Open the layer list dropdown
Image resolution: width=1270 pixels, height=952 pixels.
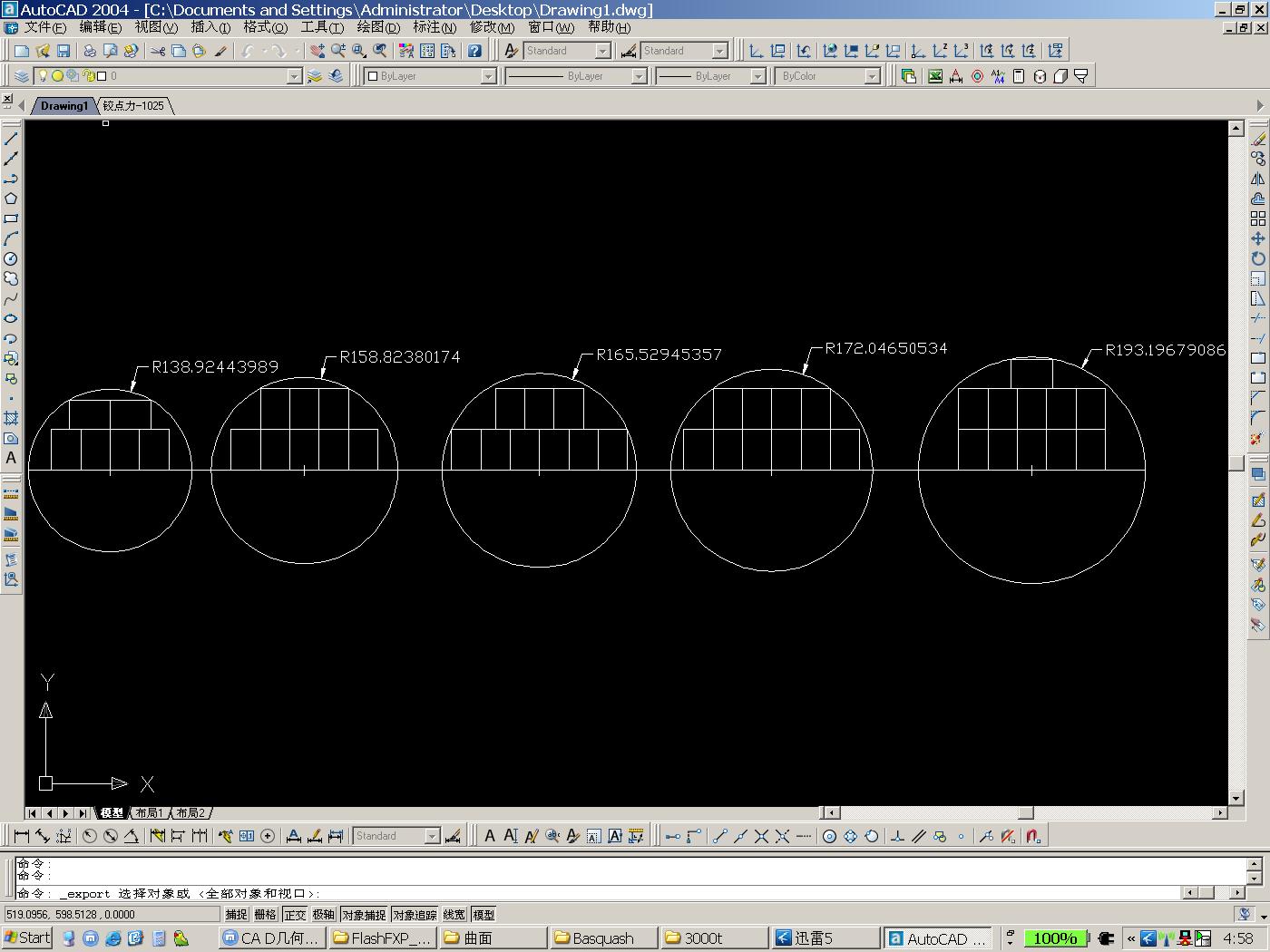294,76
